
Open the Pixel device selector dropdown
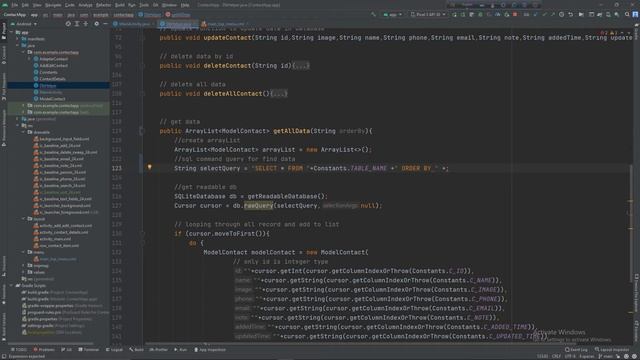428,15
